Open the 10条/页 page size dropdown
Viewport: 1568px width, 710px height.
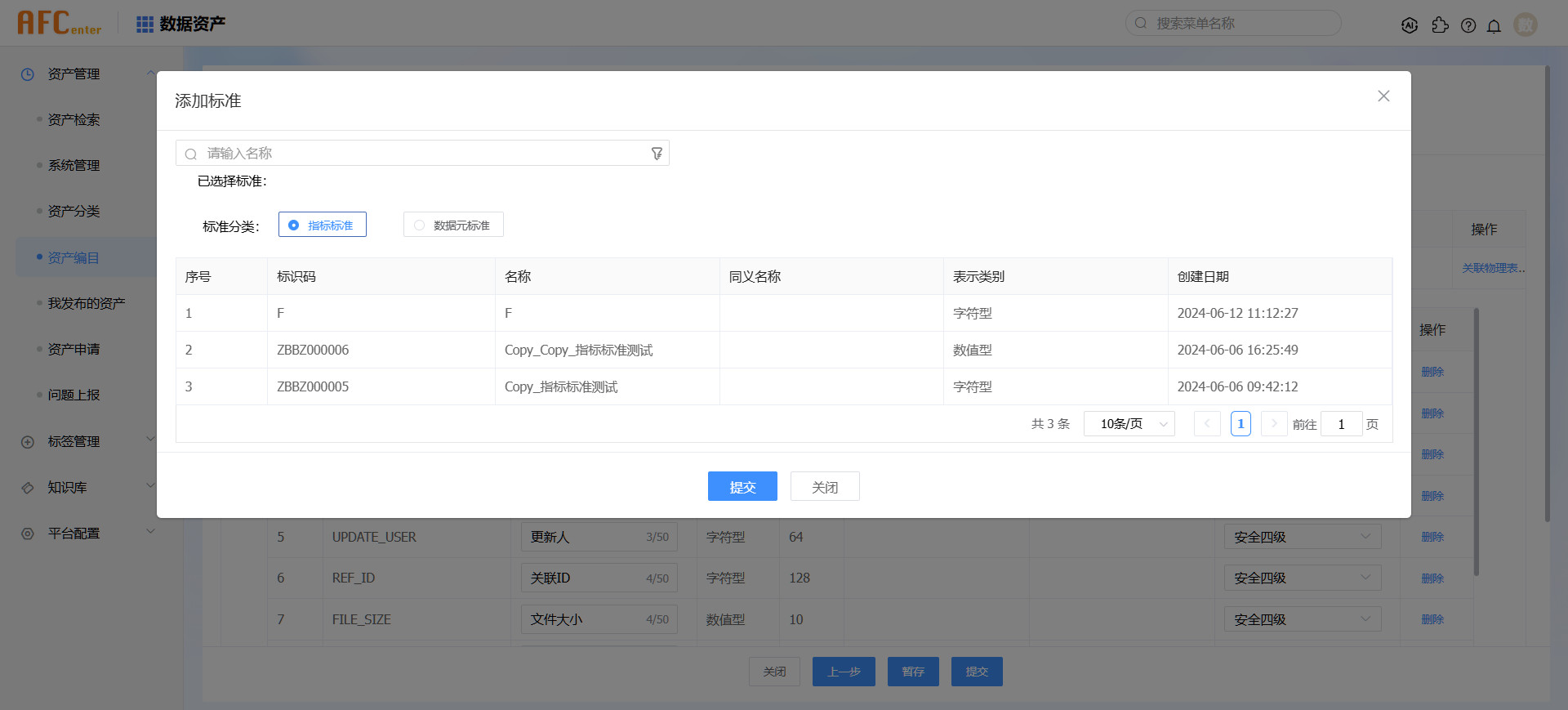coord(1129,424)
